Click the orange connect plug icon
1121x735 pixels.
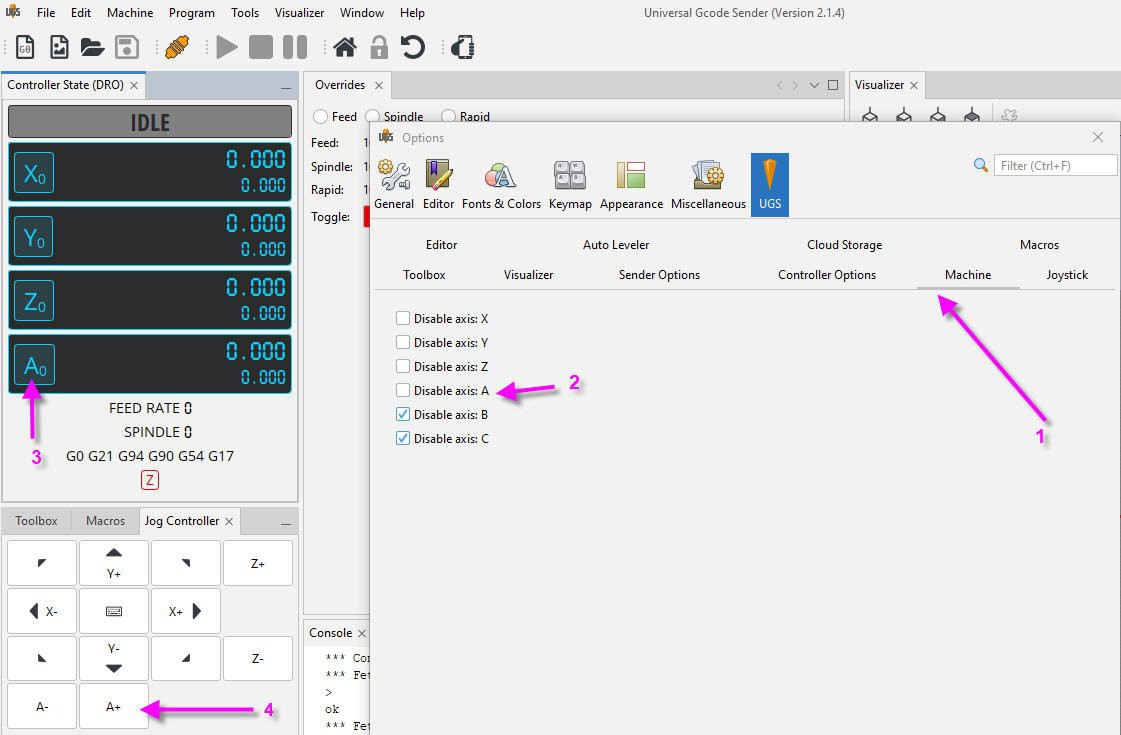(177, 47)
